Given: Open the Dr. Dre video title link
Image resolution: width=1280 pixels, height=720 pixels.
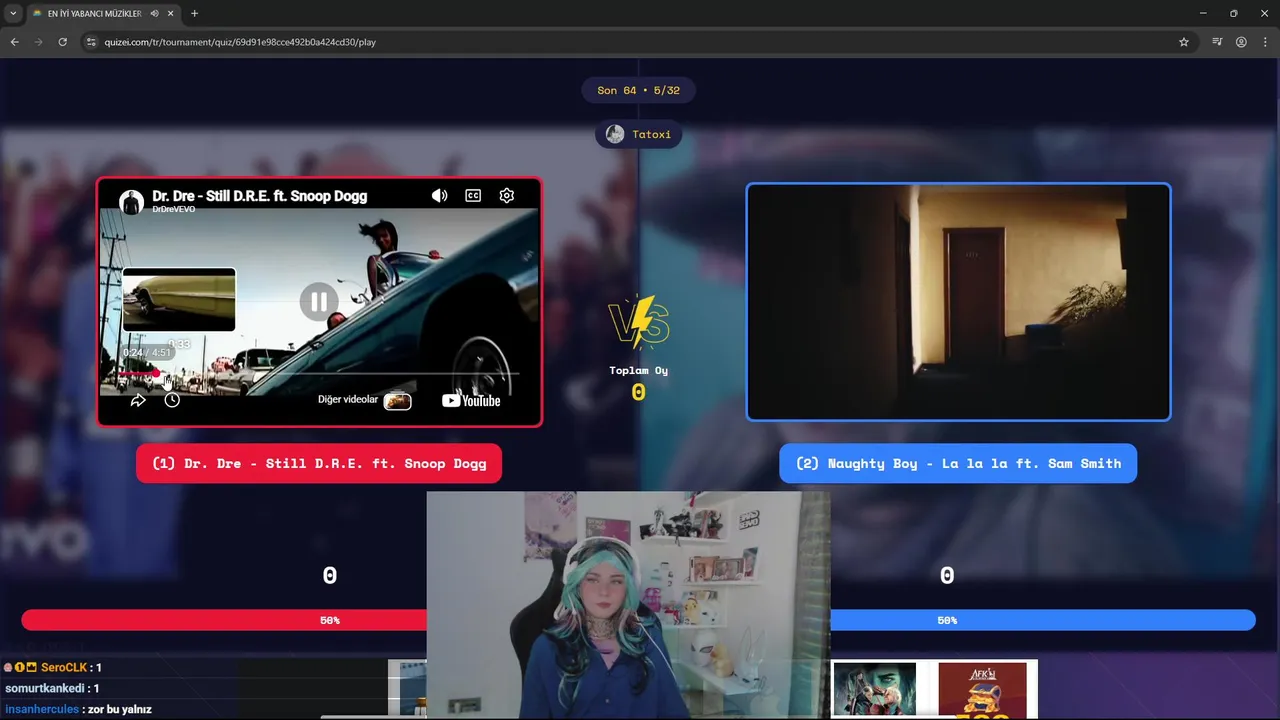Looking at the screenshot, I should pyautogui.click(x=259, y=196).
